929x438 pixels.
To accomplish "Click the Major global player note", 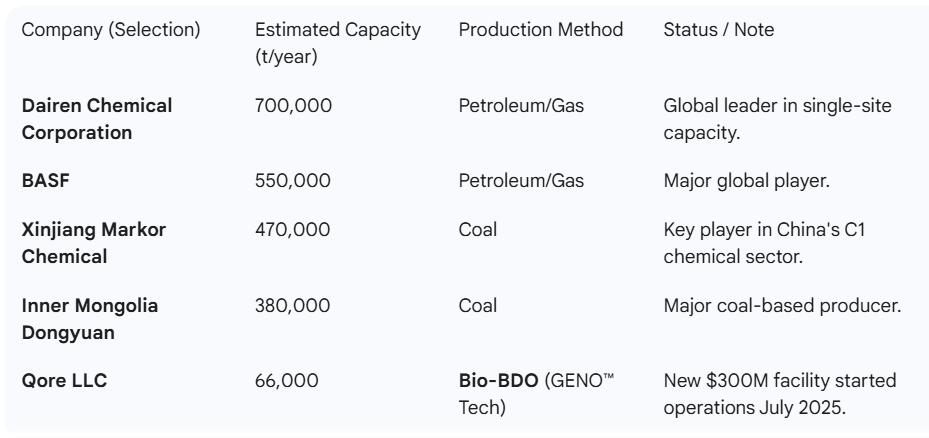I will 744,181.
